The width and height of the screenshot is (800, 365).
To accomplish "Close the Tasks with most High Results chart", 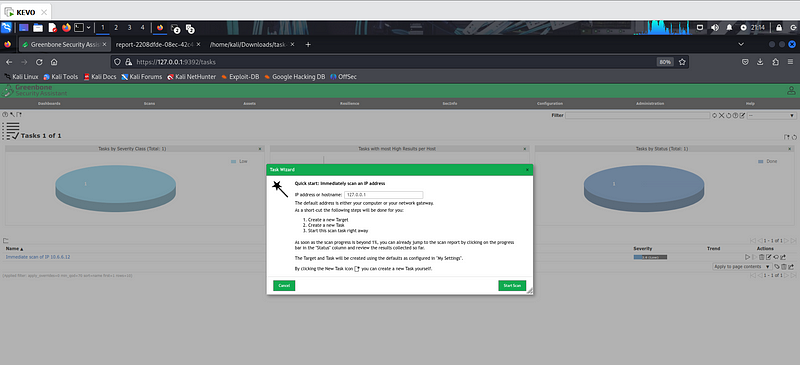I will (x=524, y=149).
